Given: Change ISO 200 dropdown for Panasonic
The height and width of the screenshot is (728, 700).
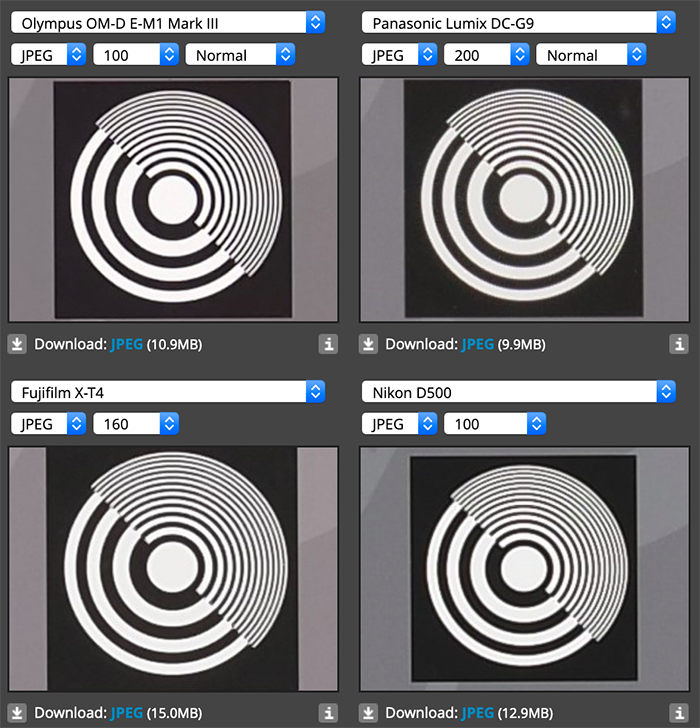Looking at the screenshot, I should click(x=486, y=55).
